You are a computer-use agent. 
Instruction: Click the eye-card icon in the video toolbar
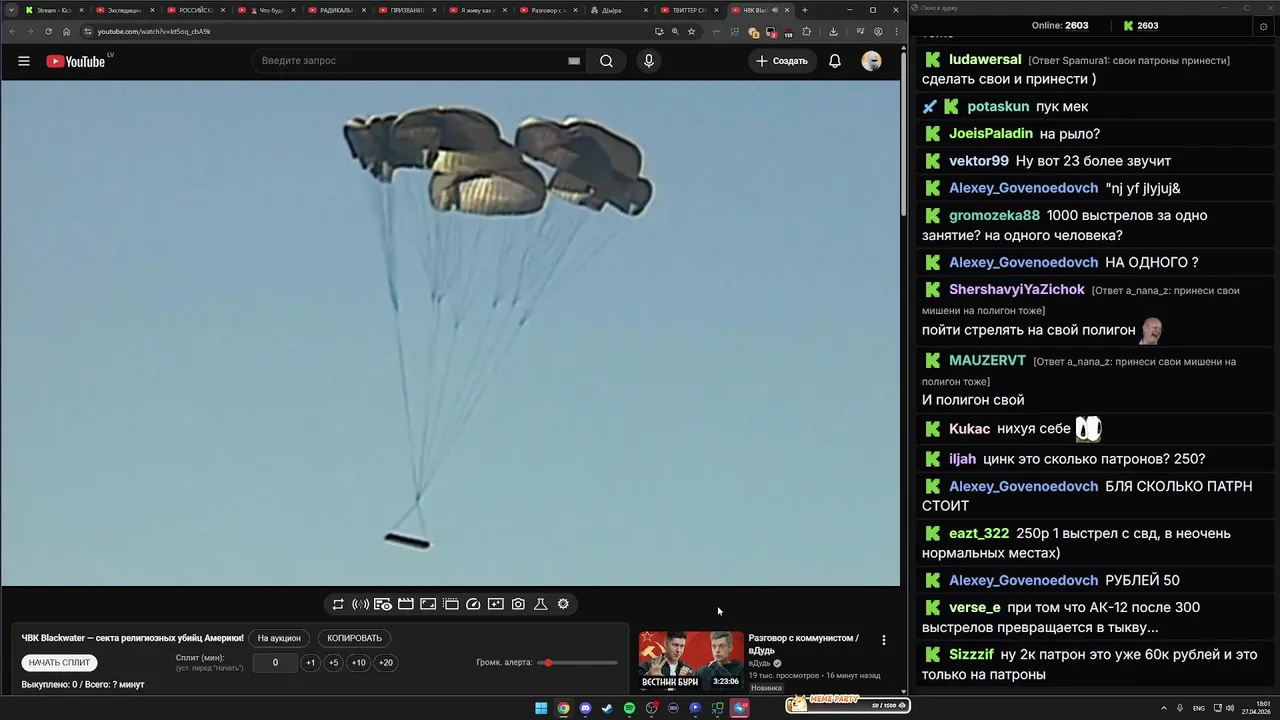tap(383, 604)
